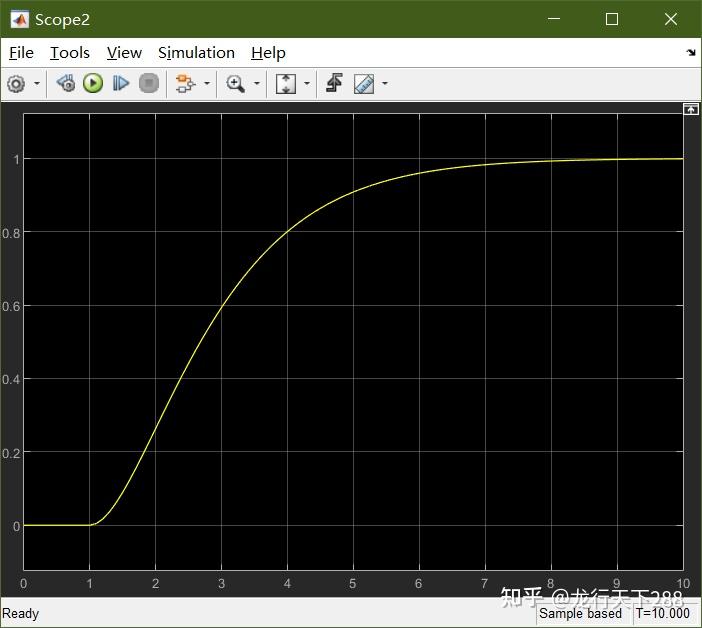Expand the Configuration Properties dropdown arrow
This screenshot has width=702, height=628.
point(37,84)
